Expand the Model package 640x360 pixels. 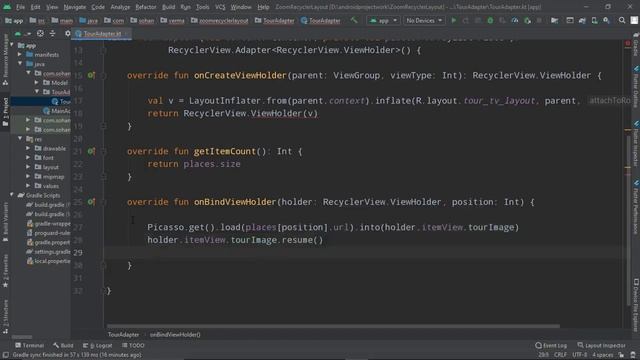tap(36, 82)
